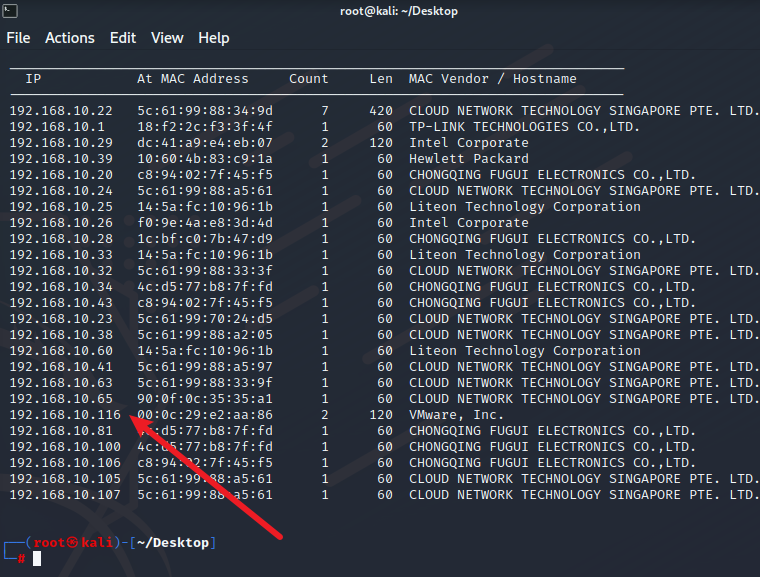Open the View menu
This screenshot has width=760, height=577.
tap(167, 38)
